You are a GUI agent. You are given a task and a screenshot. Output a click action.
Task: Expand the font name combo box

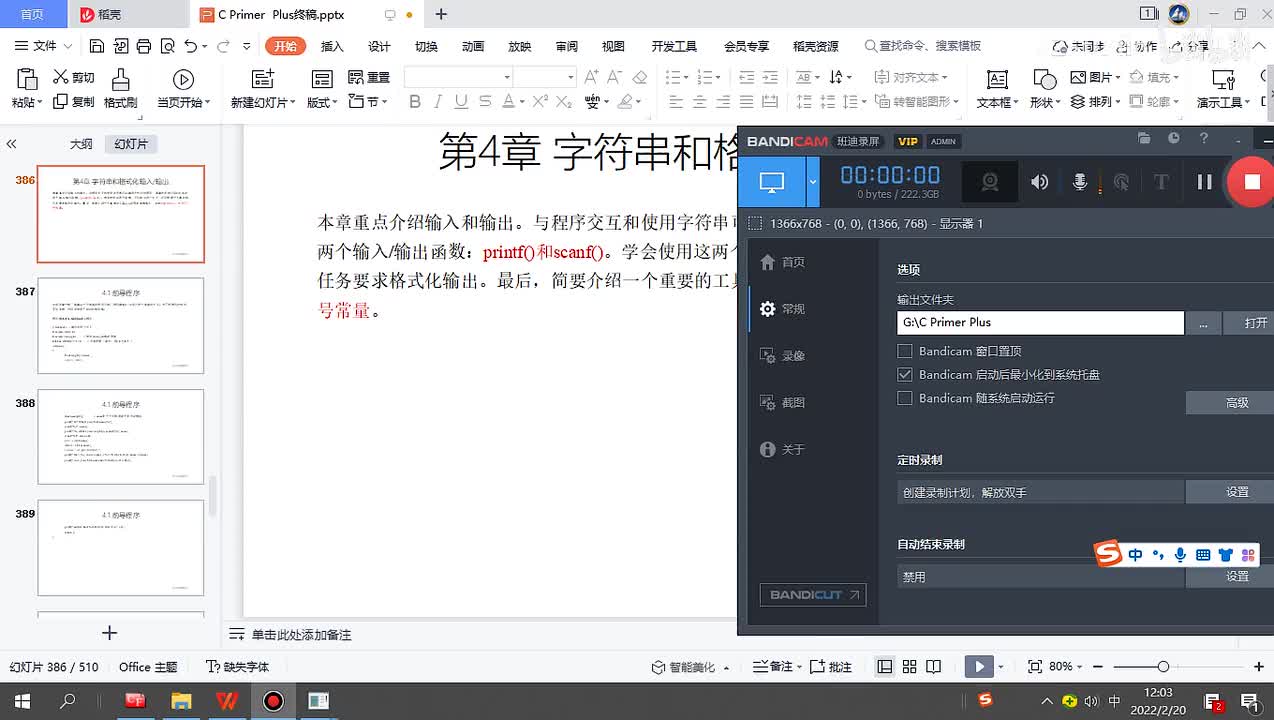tap(508, 77)
